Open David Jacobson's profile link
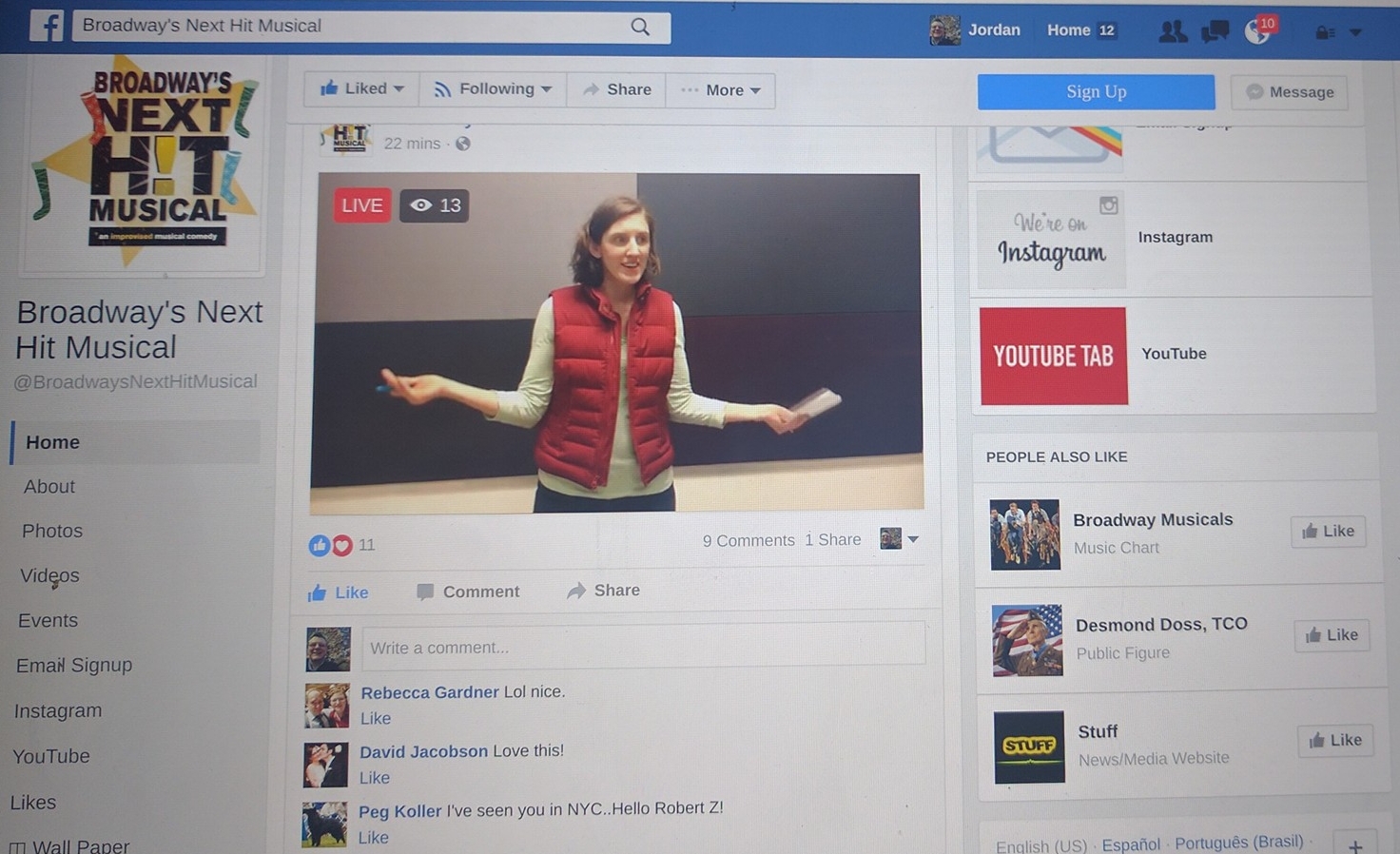 [x=423, y=751]
